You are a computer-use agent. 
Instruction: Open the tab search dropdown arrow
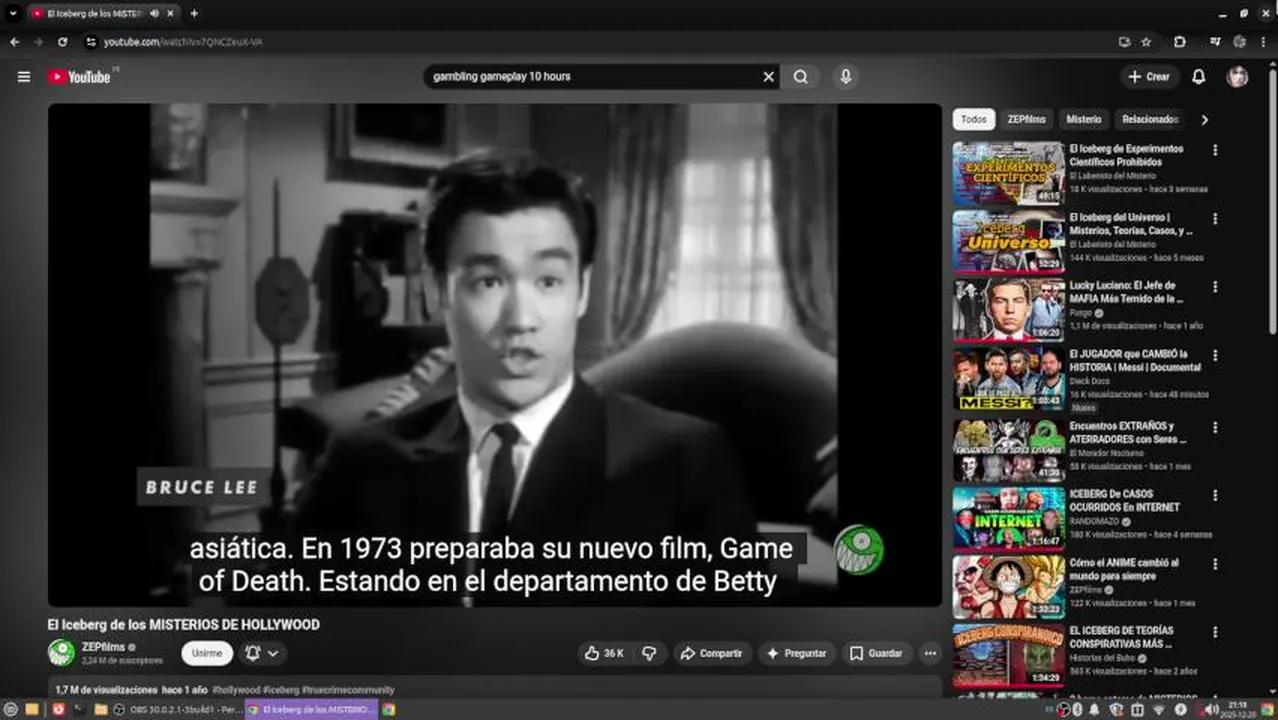point(13,14)
